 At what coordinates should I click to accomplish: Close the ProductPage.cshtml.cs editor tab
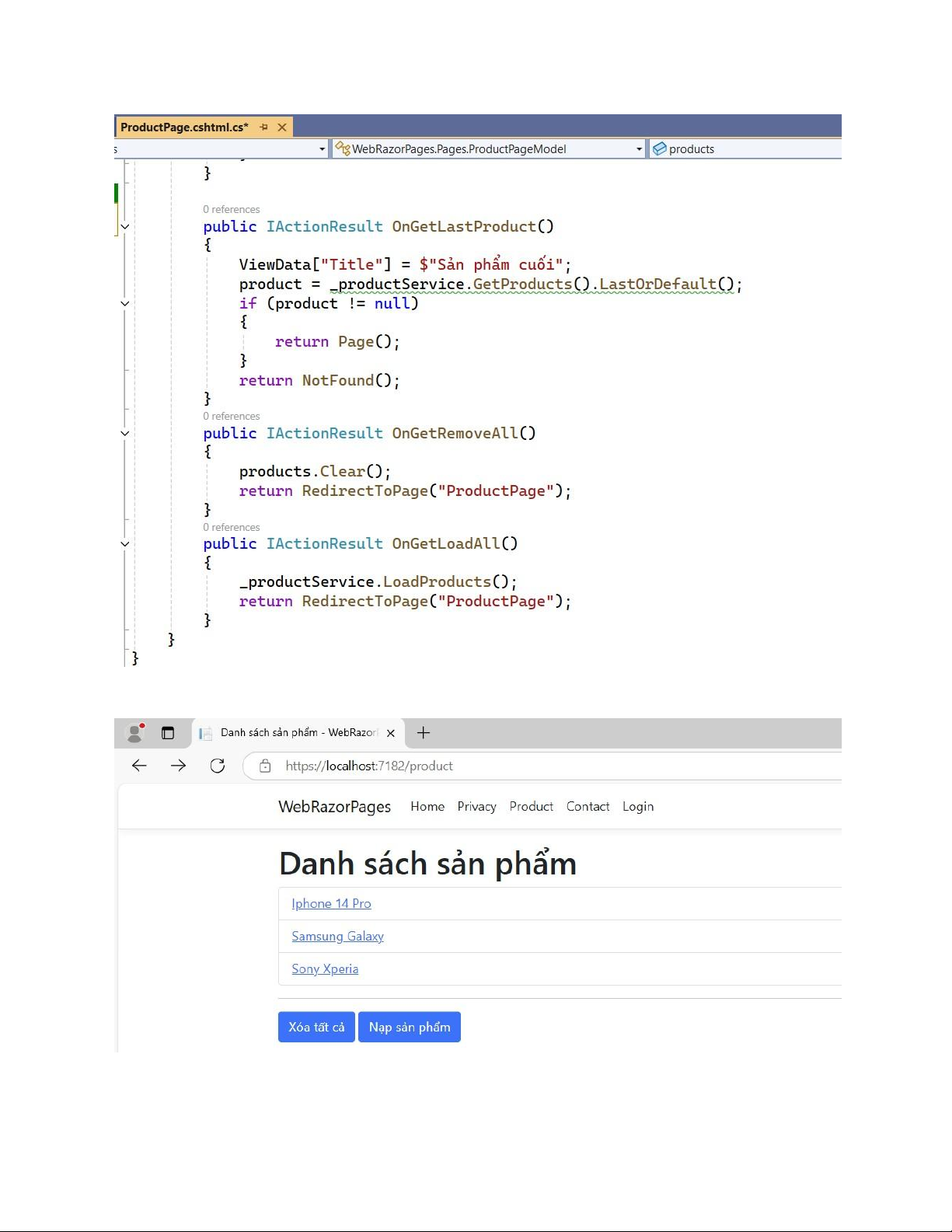tap(282, 127)
